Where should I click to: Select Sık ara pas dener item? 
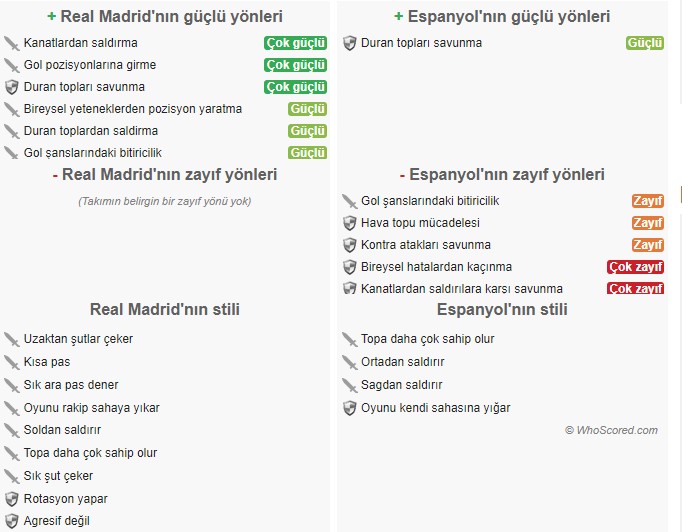pos(71,385)
